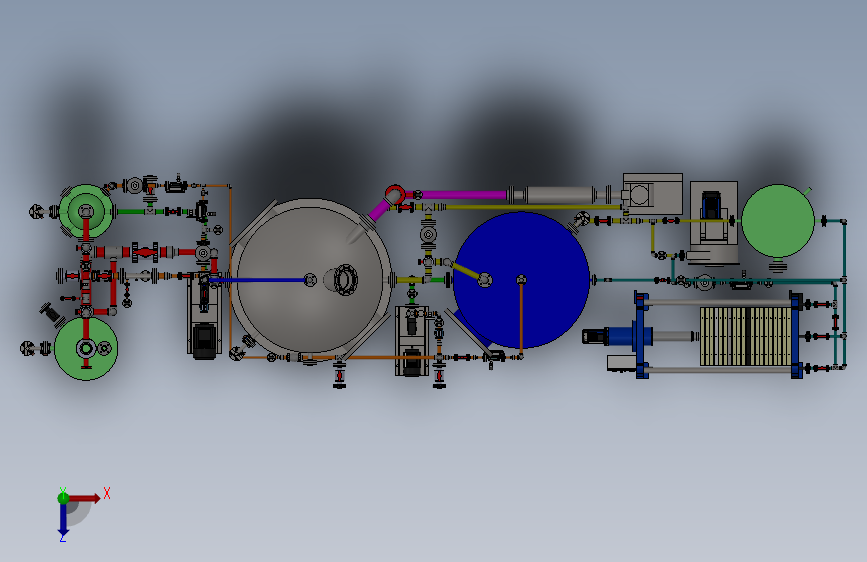
Task: Select the blue horizontal pipe inside gray tank
Action: pos(257,280)
